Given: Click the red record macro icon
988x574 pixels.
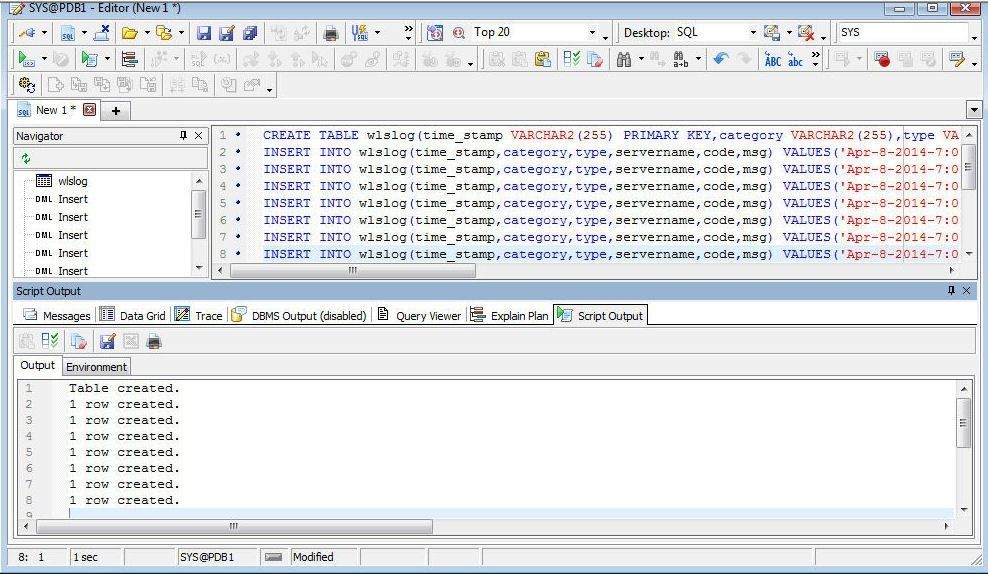Looking at the screenshot, I should click(x=882, y=59).
